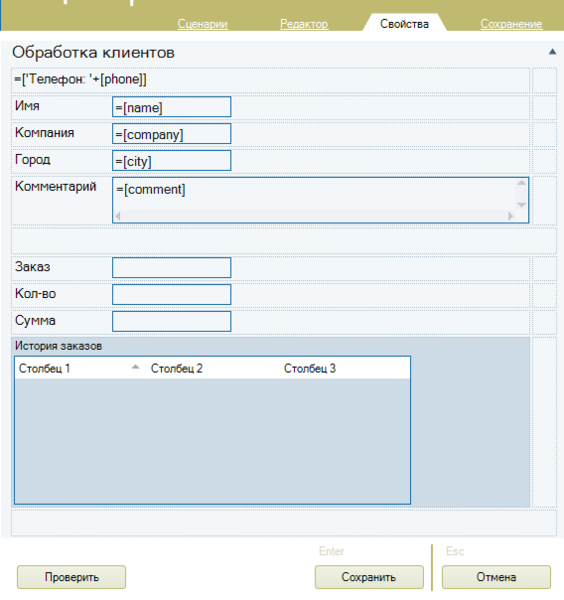Image resolution: width=564 pixels, height=600 pixels.
Task: Click the empty Кол-во input field
Action: [171, 294]
